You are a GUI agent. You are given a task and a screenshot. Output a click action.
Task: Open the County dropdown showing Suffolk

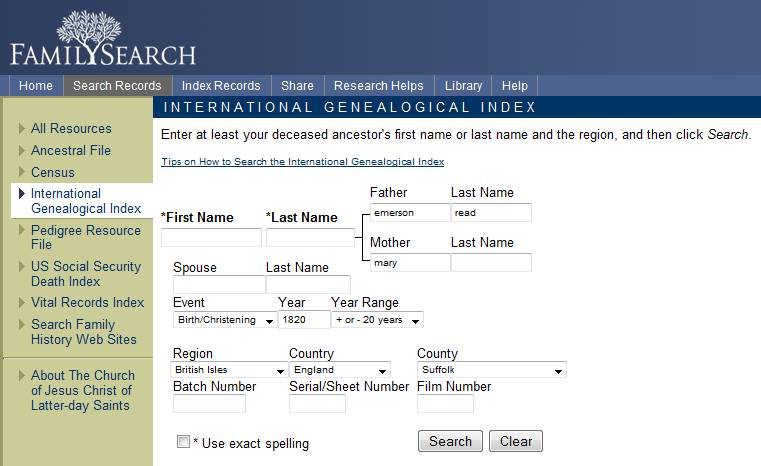click(492, 370)
